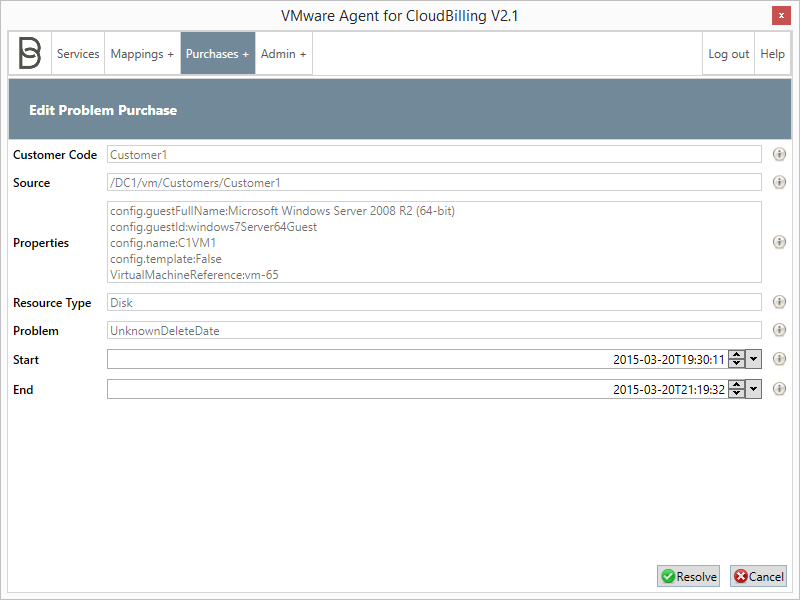Open the Mappings menu
Viewport: 800px width, 600px height.
click(142, 53)
